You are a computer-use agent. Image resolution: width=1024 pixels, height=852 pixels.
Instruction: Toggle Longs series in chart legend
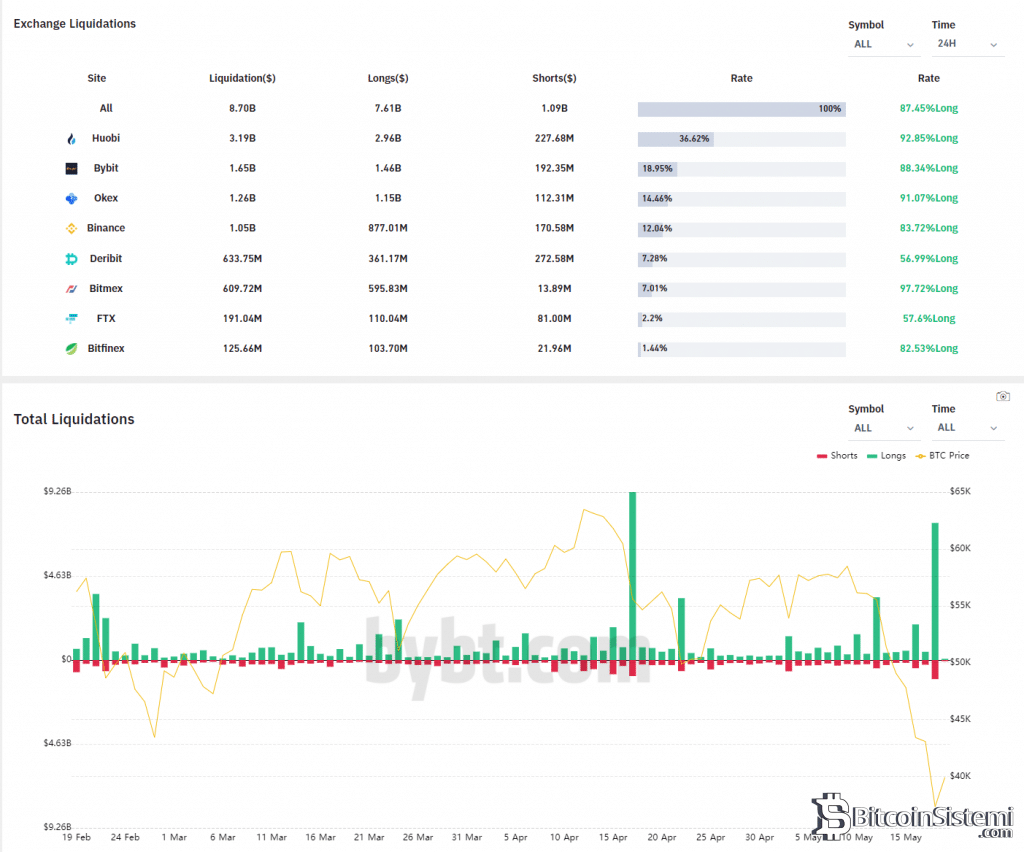pos(885,456)
